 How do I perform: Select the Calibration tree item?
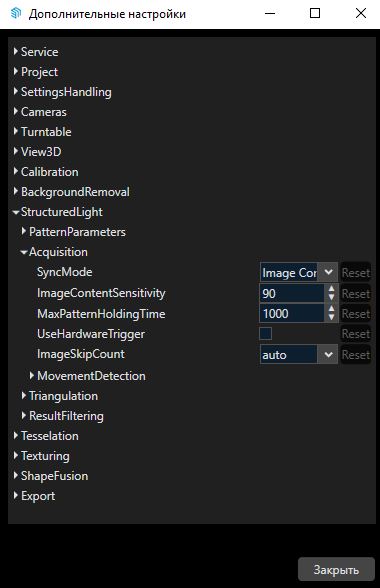(x=50, y=172)
